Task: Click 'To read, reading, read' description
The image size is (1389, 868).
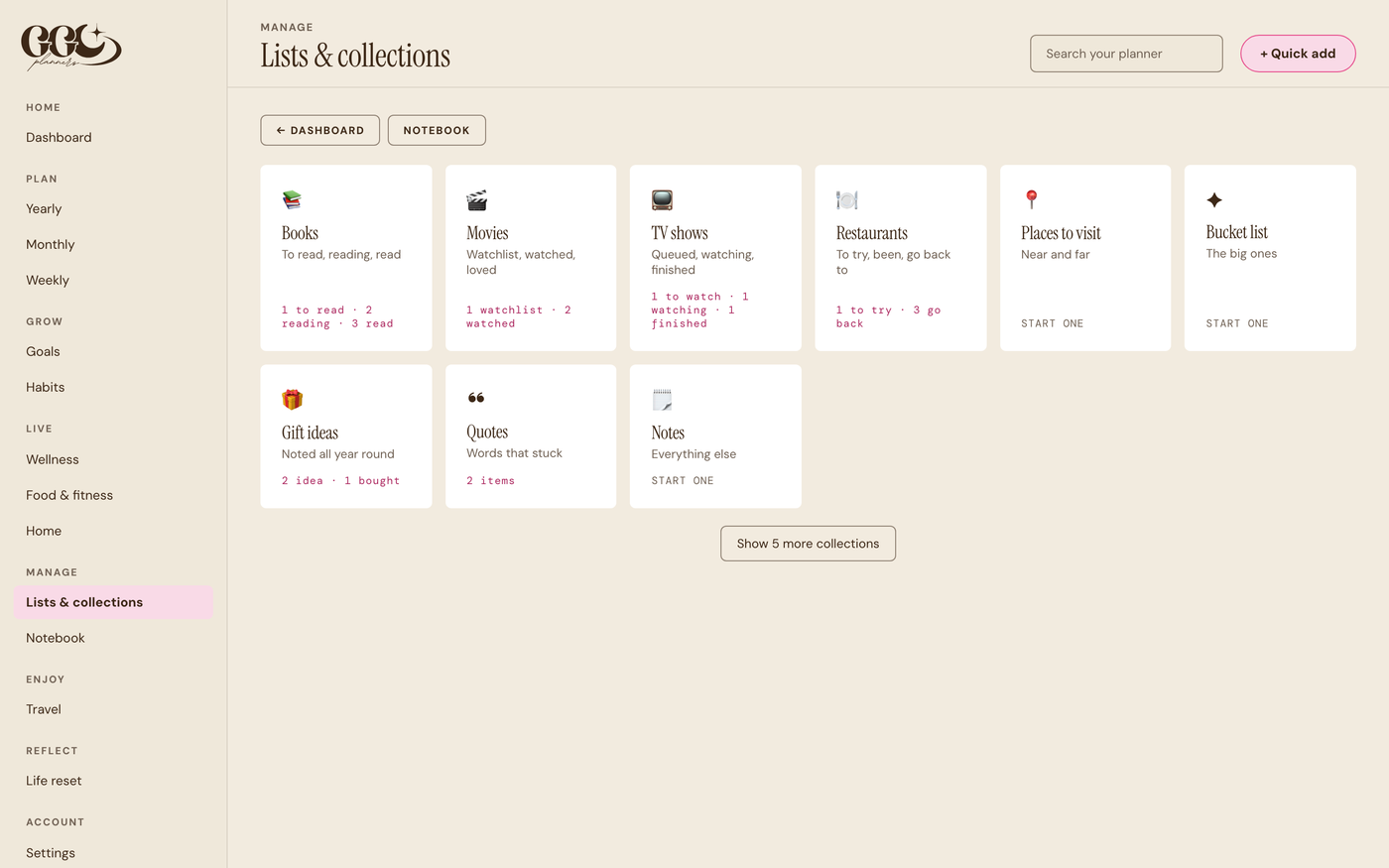Action: point(341,254)
